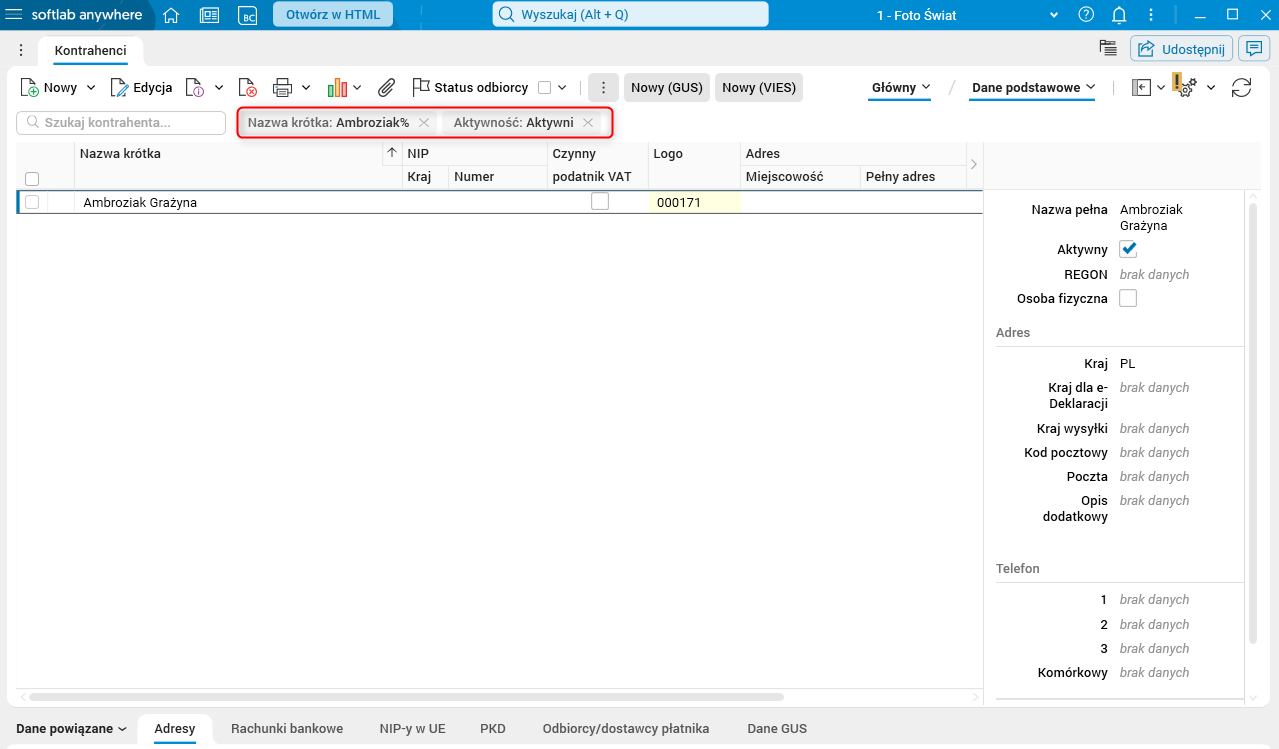1279x749 pixels.
Task: Open the gear settings icon with warning
Action: pyautogui.click(x=1185, y=87)
